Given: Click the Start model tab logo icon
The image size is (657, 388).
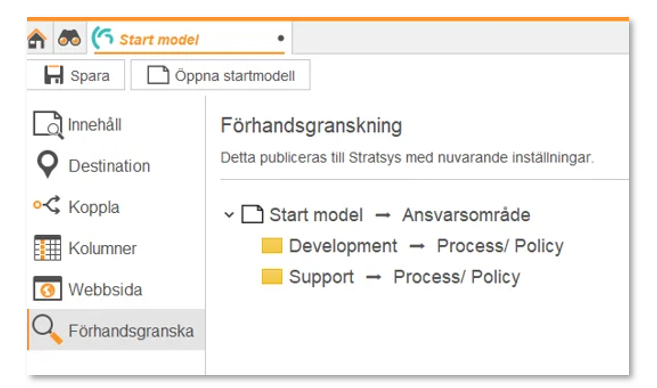Looking at the screenshot, I should (102, 38).
